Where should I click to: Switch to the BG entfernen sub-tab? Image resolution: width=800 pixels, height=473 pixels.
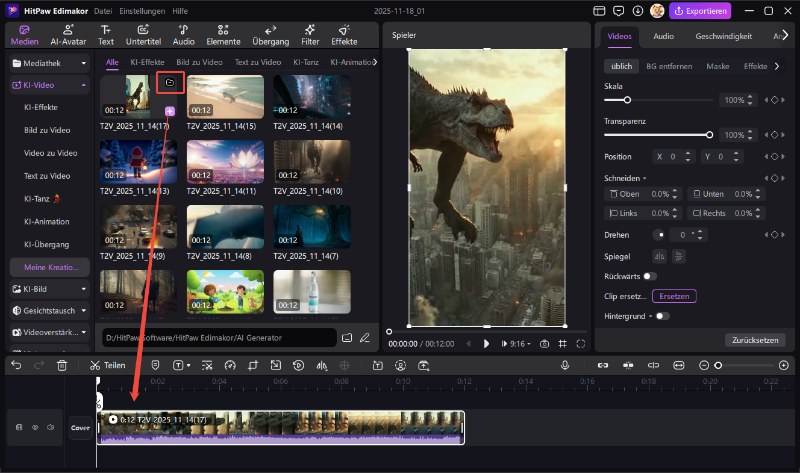669,66
